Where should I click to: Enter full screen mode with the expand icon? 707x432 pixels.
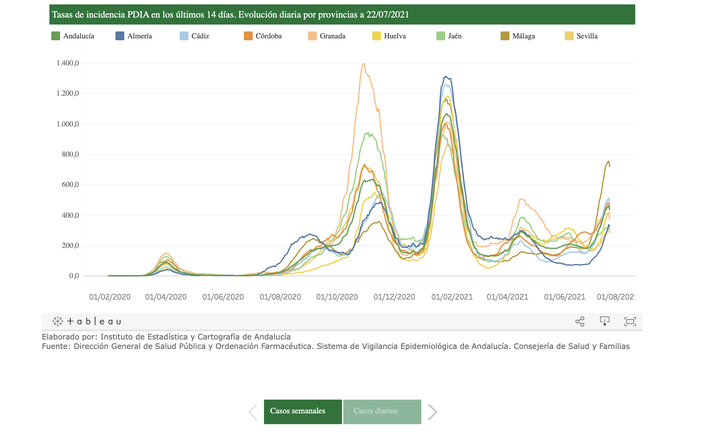(x=630, y=321)
